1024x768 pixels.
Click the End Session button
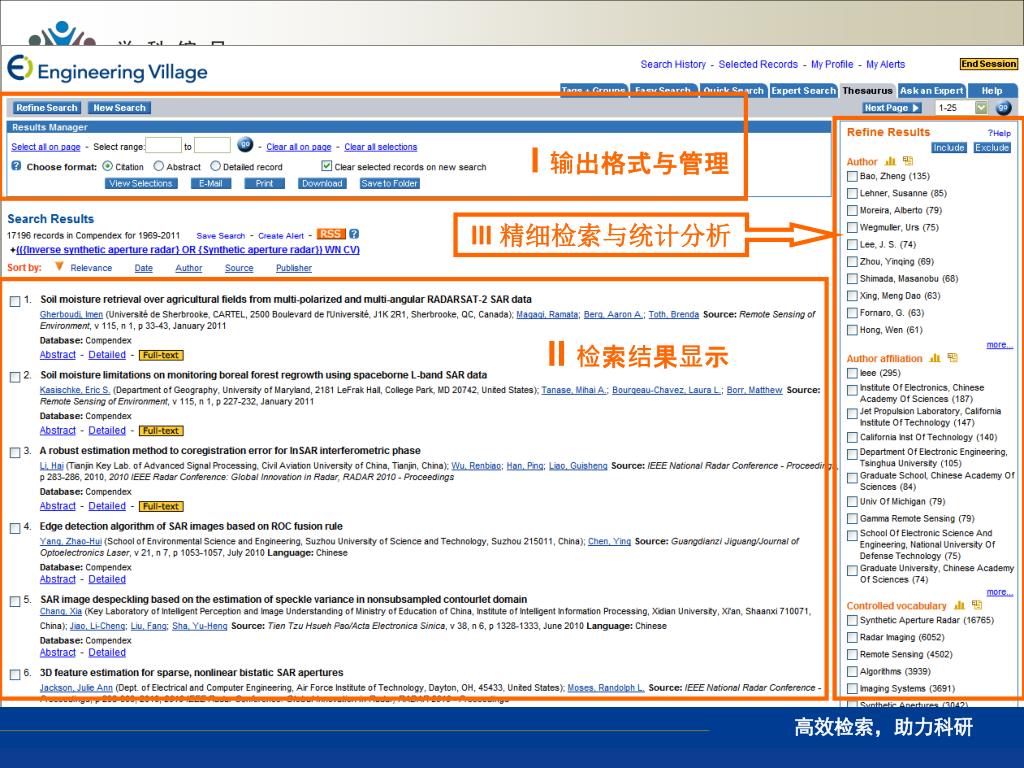click(988, 64)
